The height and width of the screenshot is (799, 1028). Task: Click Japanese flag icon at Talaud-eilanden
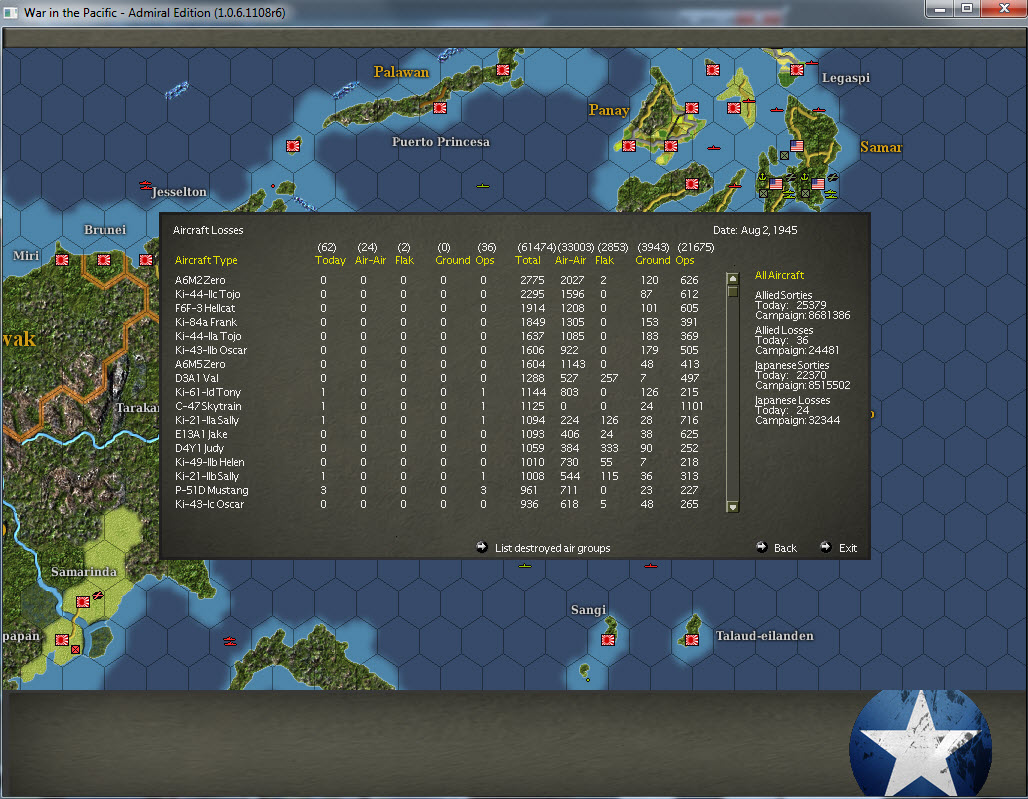692,640
